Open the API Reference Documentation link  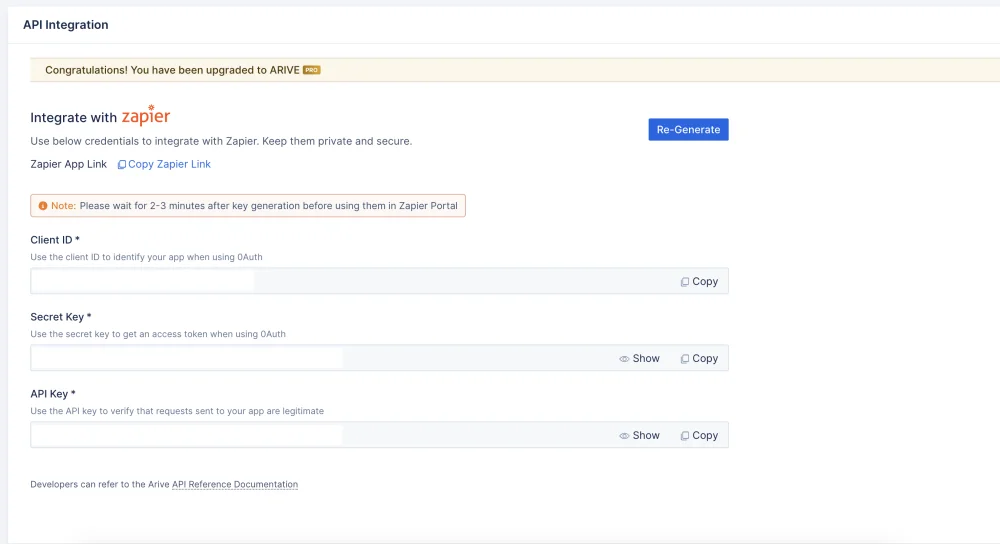pyautogui.click(x=235, y=484)
